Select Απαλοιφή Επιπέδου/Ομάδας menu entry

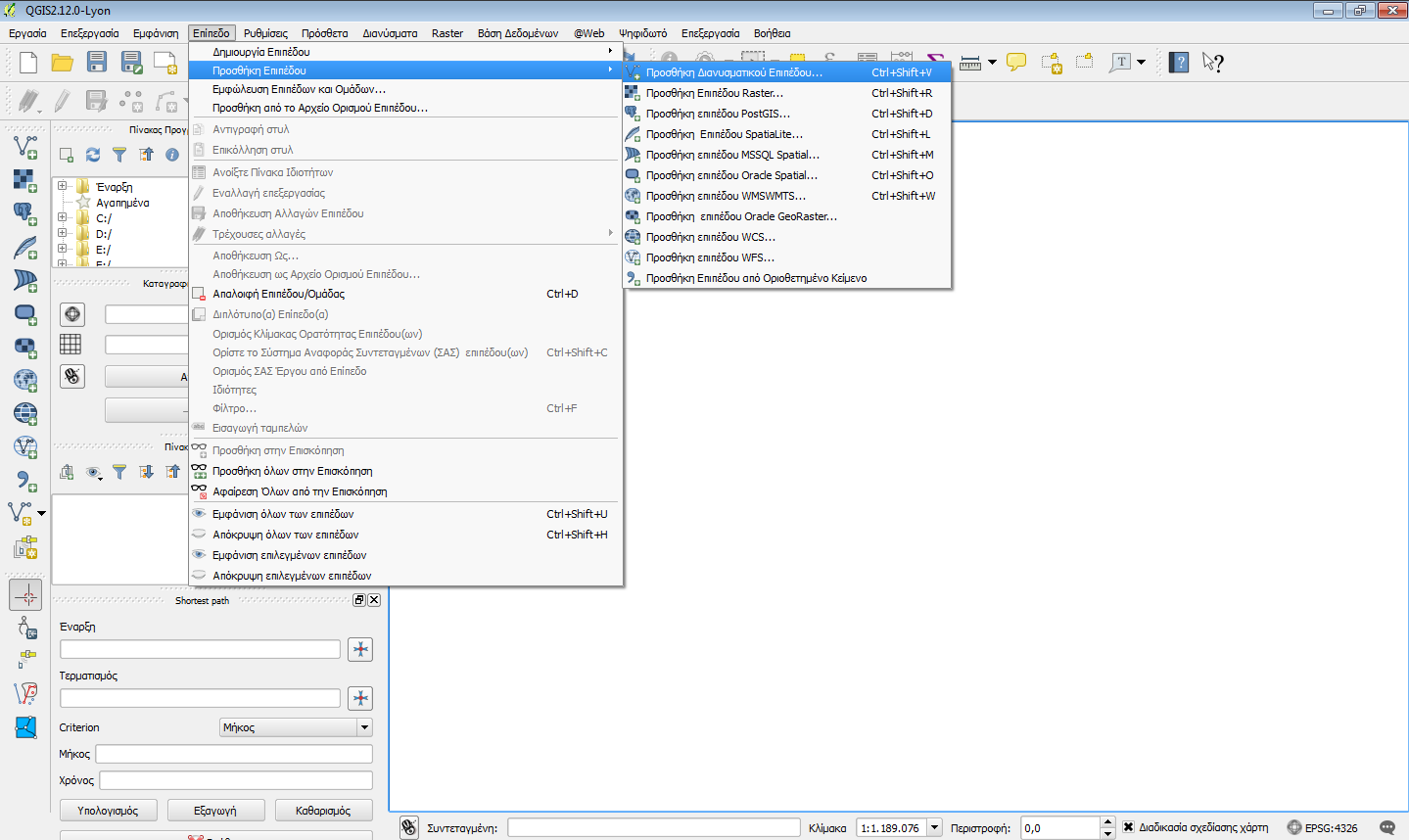point(406,294)
